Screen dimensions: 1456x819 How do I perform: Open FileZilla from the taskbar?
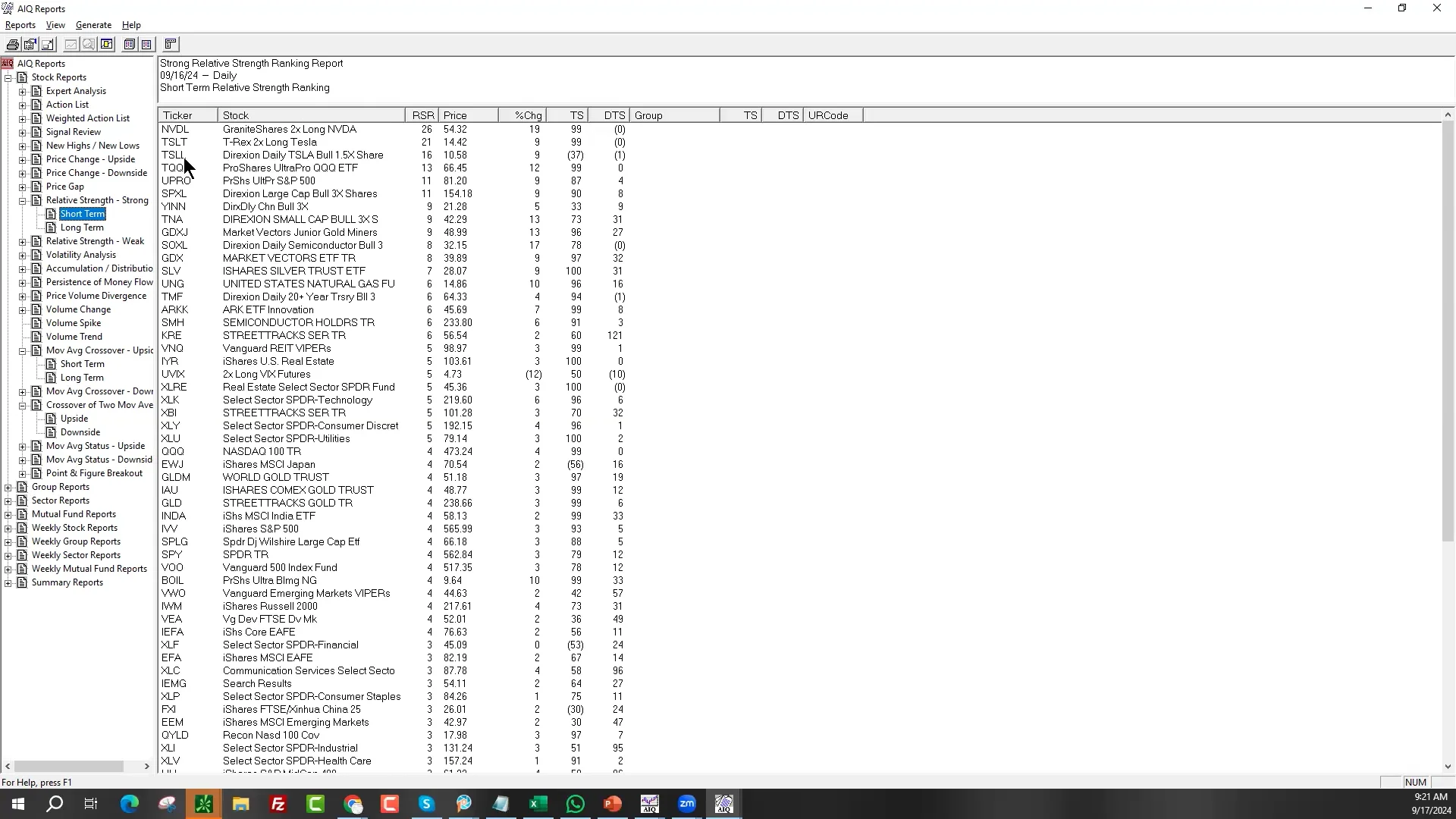click(x=278, y=804)
